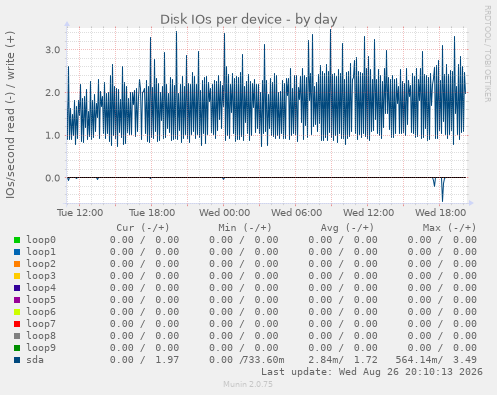Click the loop6 lime legend swatch
This screenshot has width=497, height=395.
click(17, 312)
